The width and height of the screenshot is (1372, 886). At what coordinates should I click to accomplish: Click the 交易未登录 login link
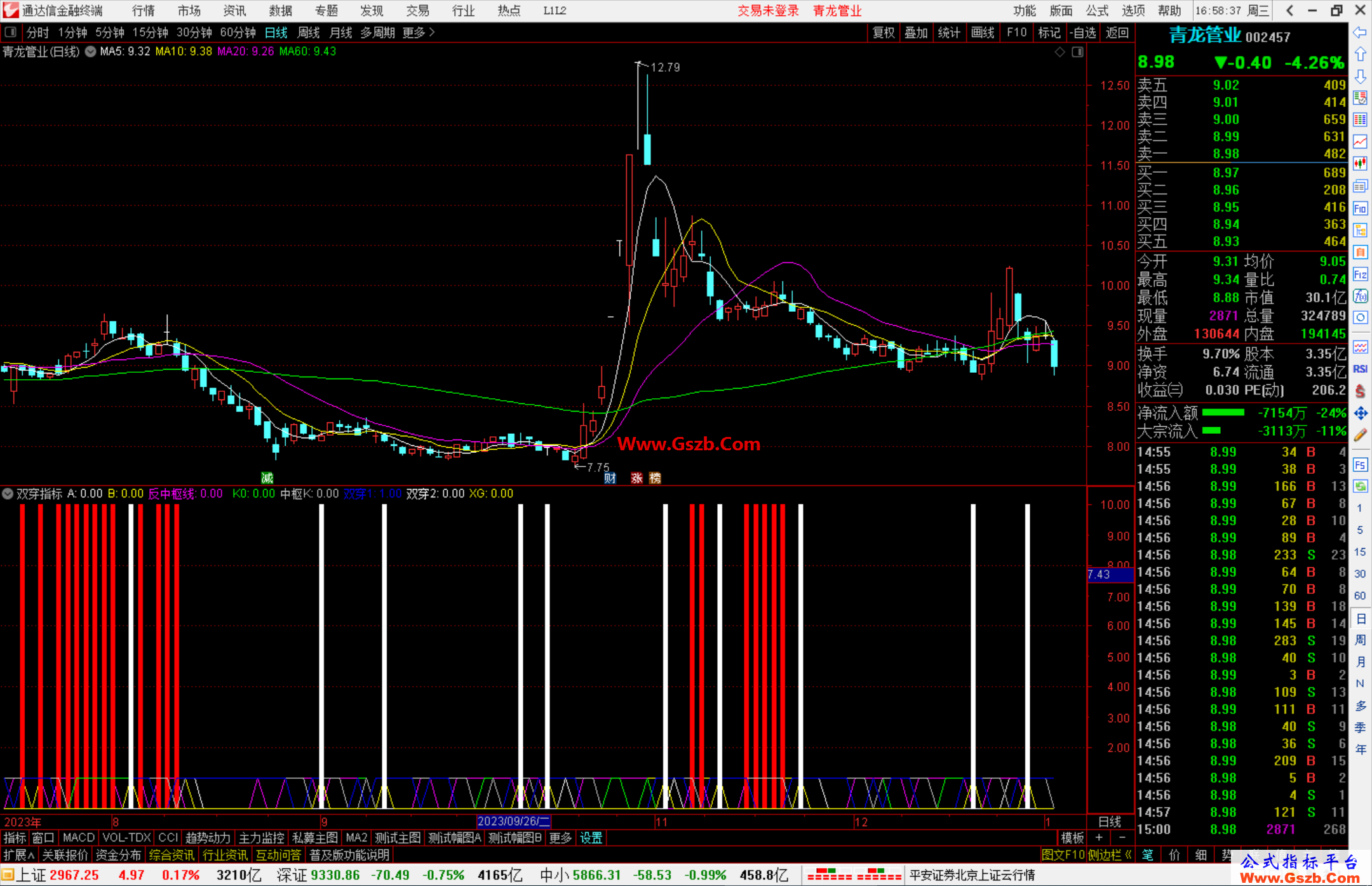[x=768, y=11]
